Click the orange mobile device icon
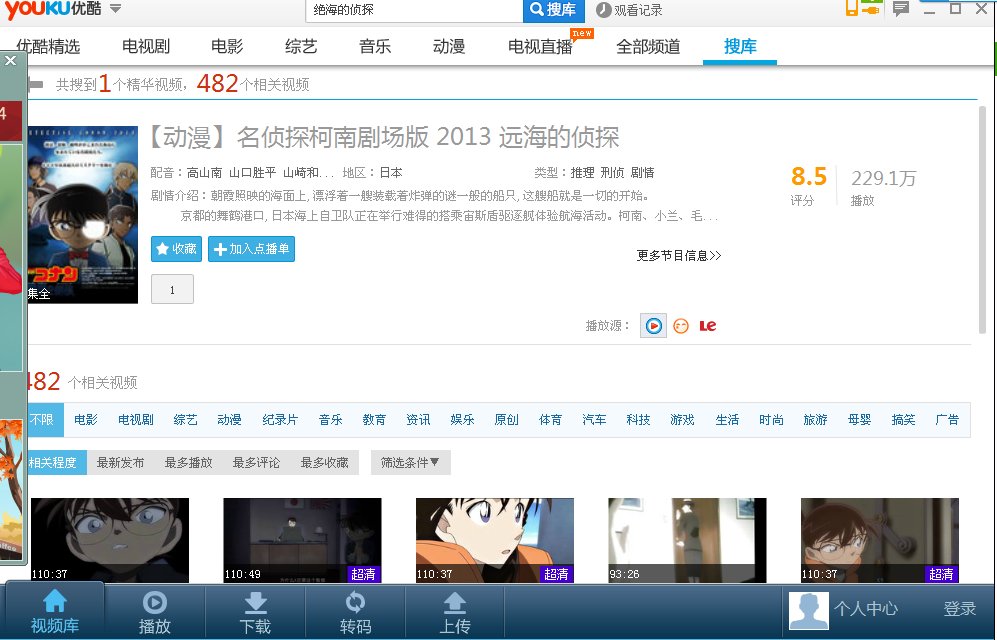 coord(852,8)
